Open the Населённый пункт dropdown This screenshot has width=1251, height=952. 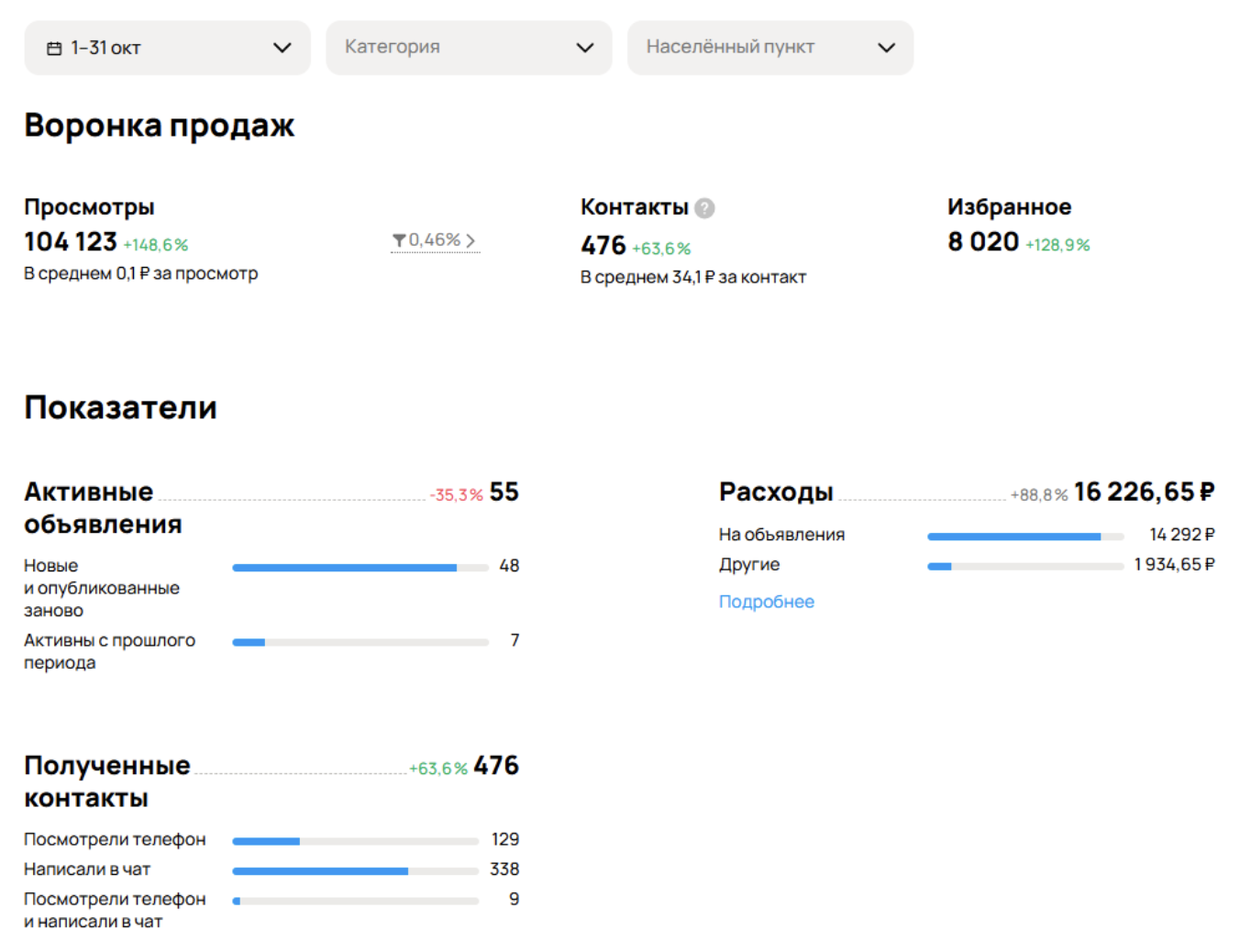tap(769, 48)
